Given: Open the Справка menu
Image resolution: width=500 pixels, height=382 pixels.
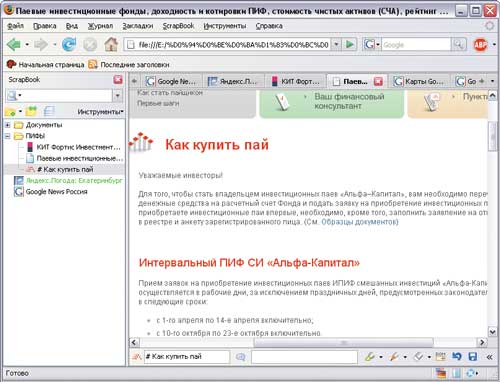Looking at the screenshot, I should 269,26.
